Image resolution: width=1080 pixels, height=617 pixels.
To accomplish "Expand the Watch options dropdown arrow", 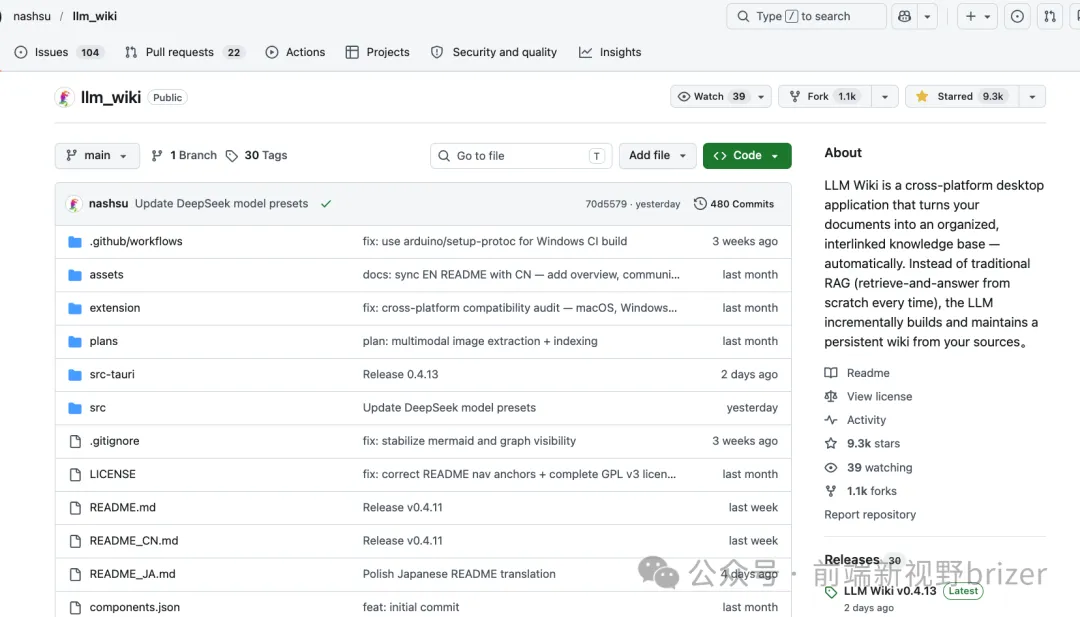I will 761,96.
